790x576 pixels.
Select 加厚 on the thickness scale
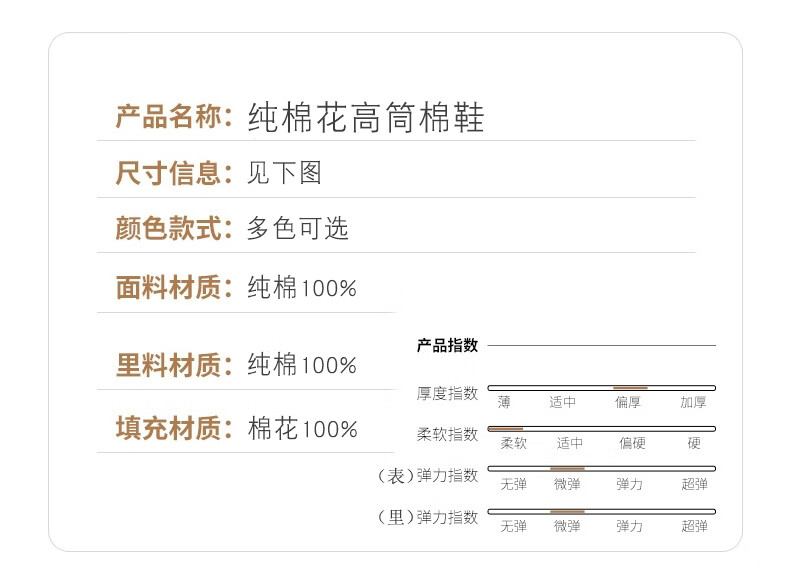693,402
